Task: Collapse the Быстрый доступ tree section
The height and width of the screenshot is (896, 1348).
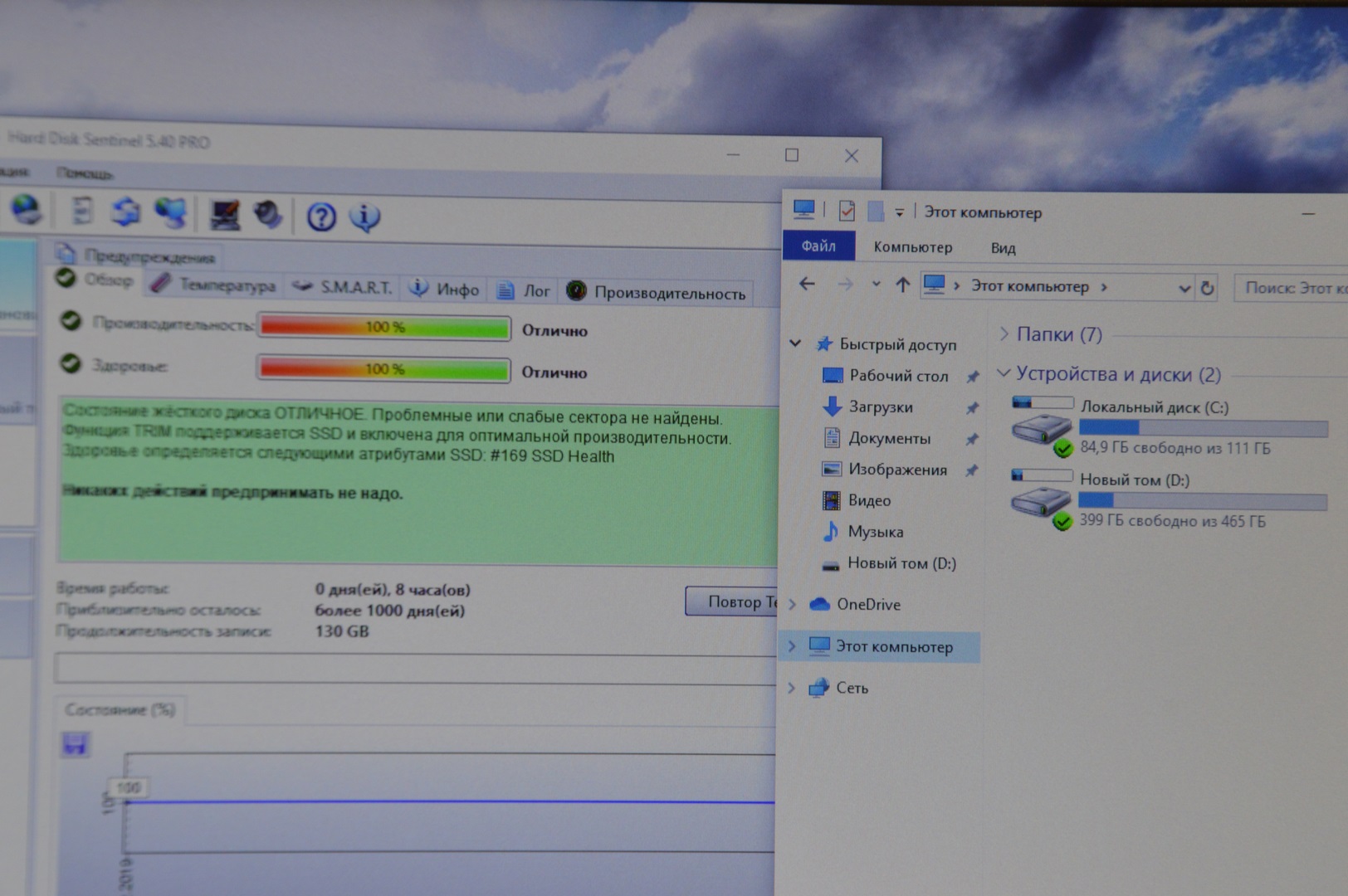Action: 795,343
